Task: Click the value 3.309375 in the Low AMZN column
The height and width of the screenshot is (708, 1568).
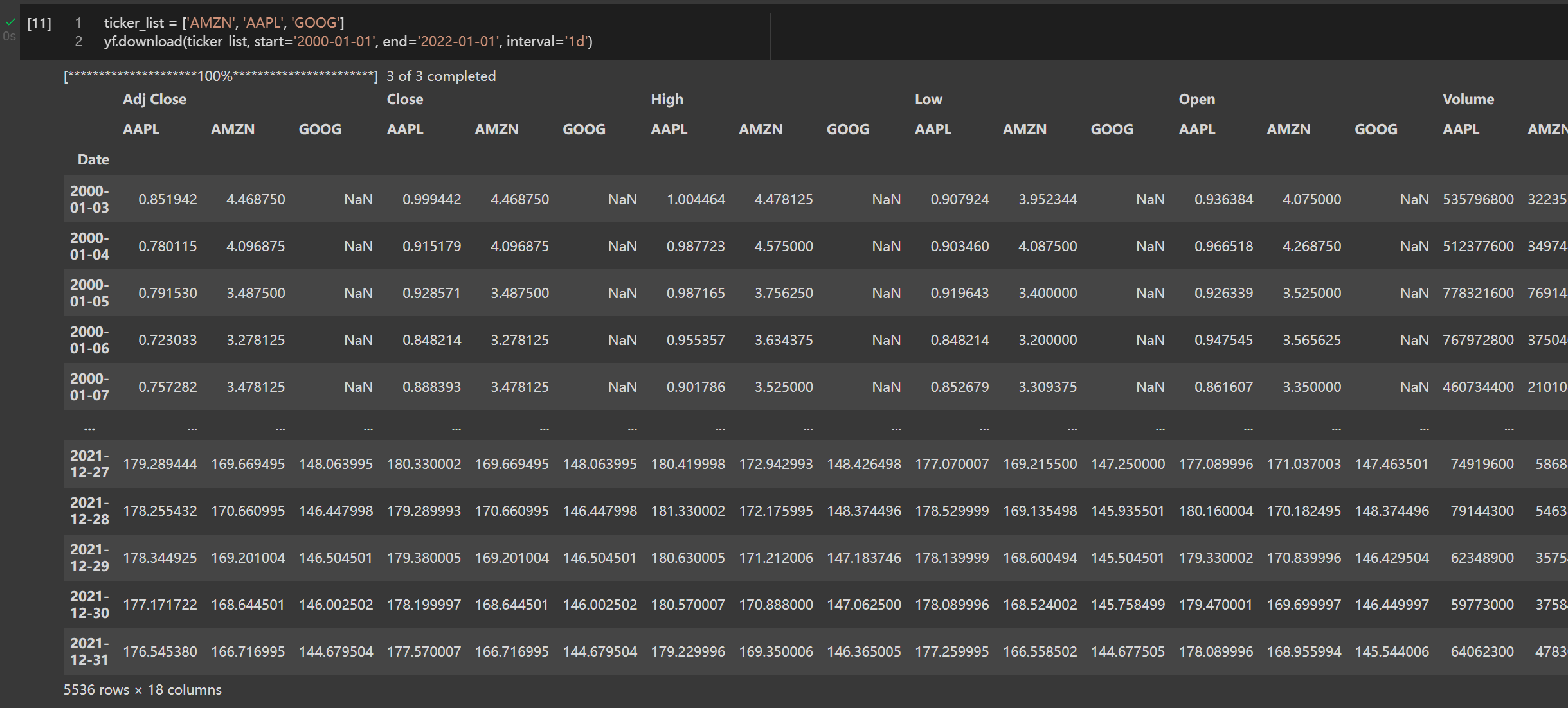Action: click(x=1047, y=387)
